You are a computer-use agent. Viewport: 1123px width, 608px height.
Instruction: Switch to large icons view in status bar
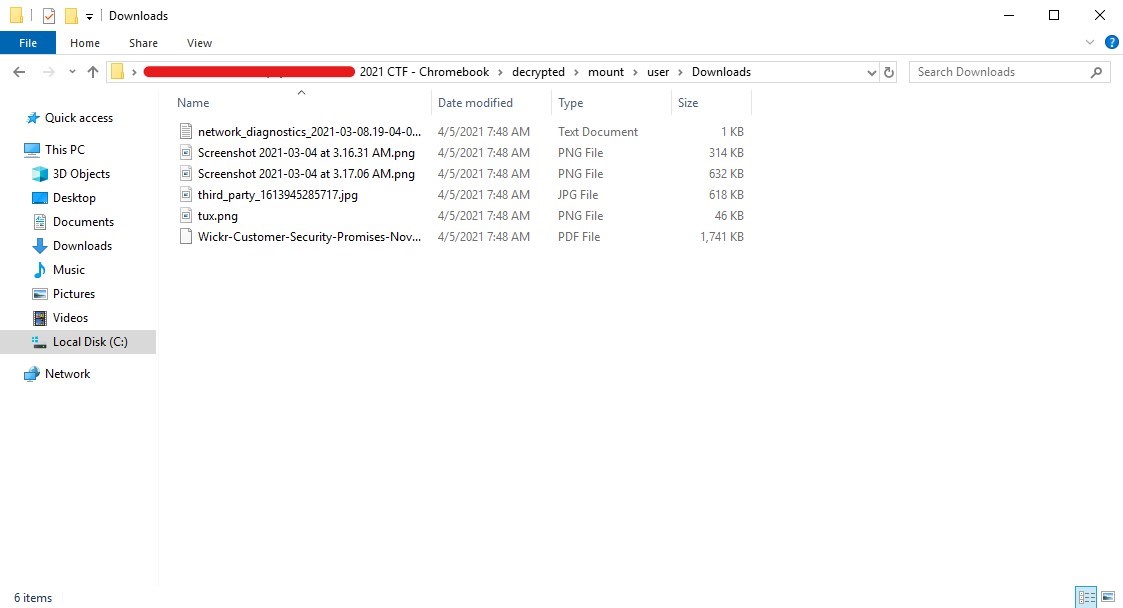point(1107,597)
